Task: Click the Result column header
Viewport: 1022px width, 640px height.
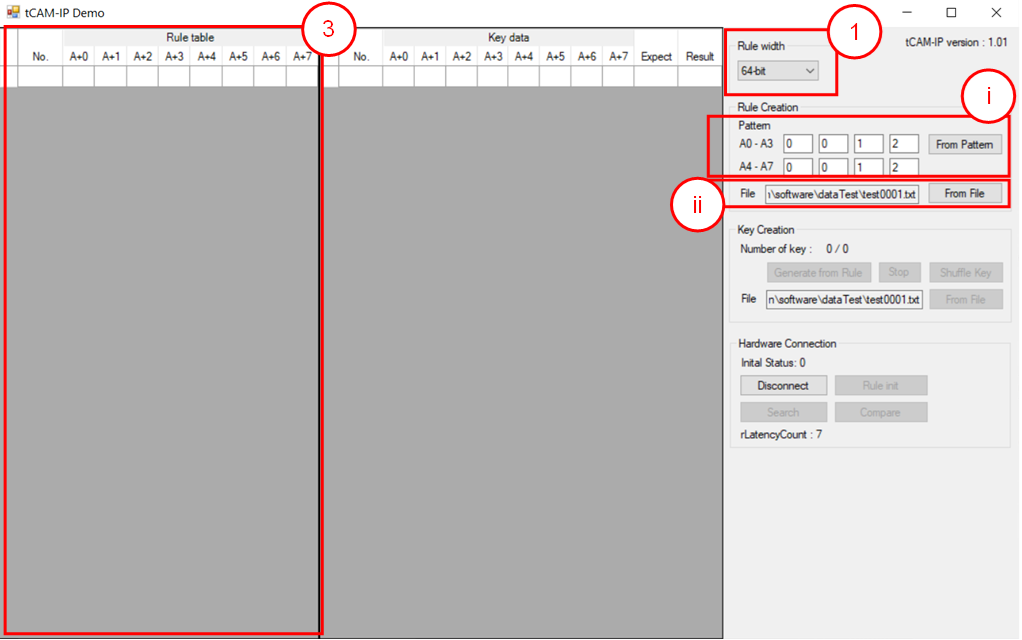Action: click(x=699, y=57)
